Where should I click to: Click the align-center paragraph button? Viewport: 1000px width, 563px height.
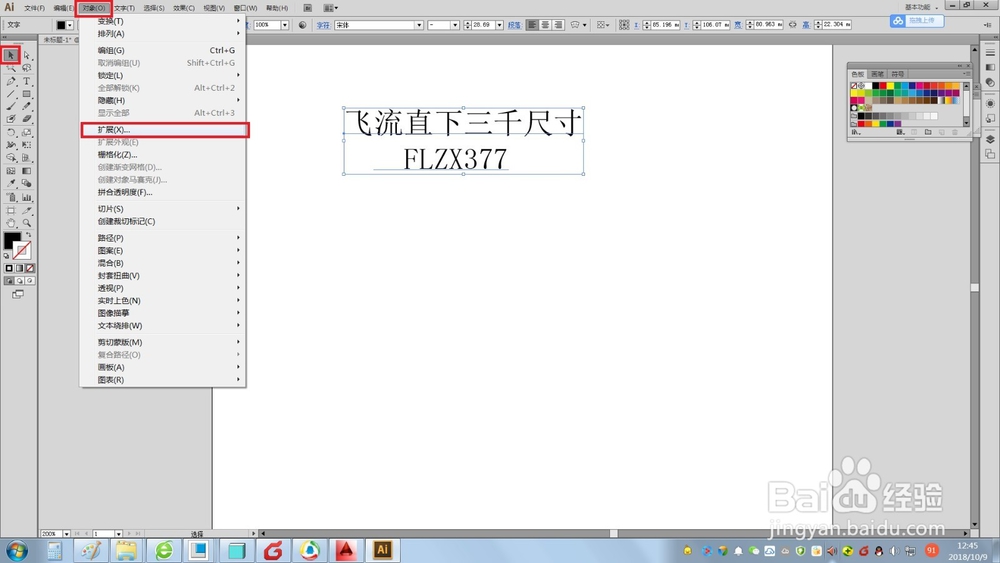545,25
